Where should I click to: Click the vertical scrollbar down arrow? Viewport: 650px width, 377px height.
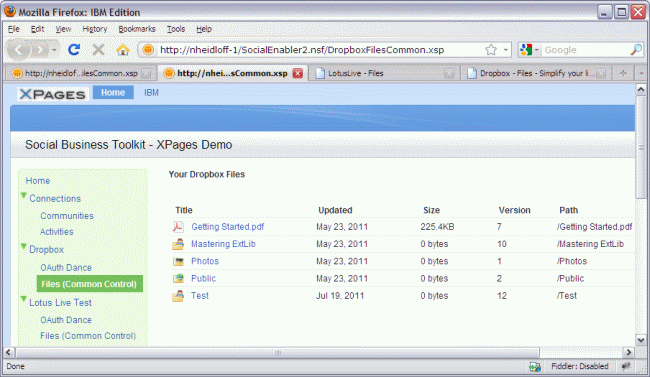pos(640,340)
